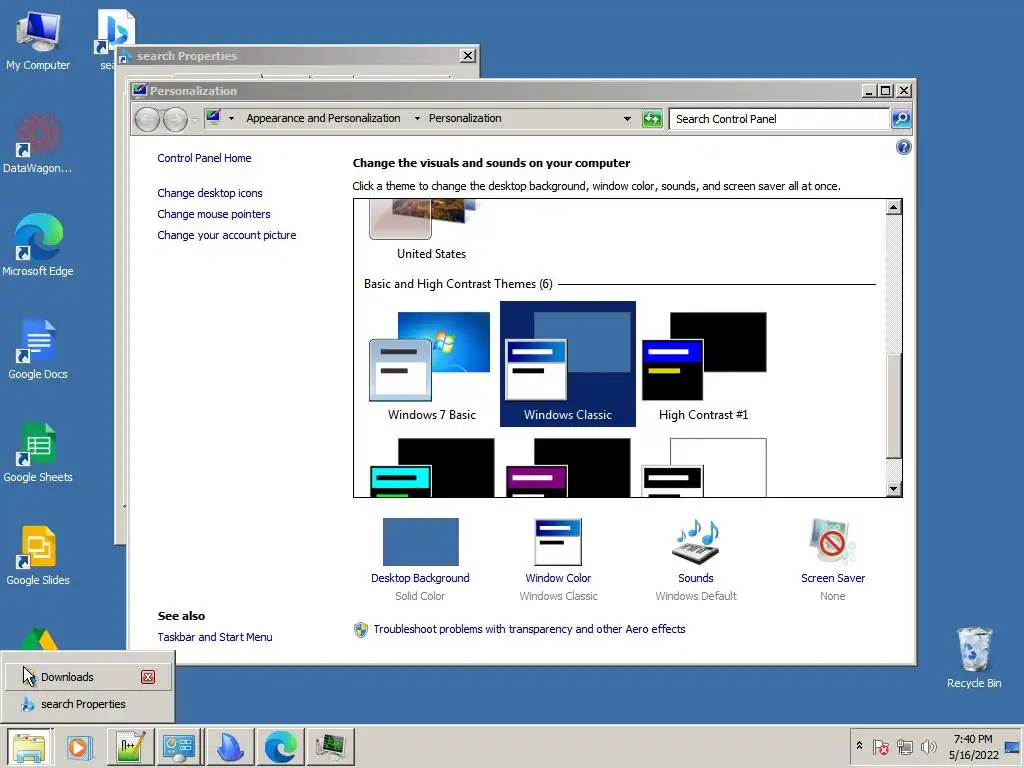This screenshot has width=1024, height=768.
Task: Select the purple high contrast theme thumbnail
Action: point(568,467)
